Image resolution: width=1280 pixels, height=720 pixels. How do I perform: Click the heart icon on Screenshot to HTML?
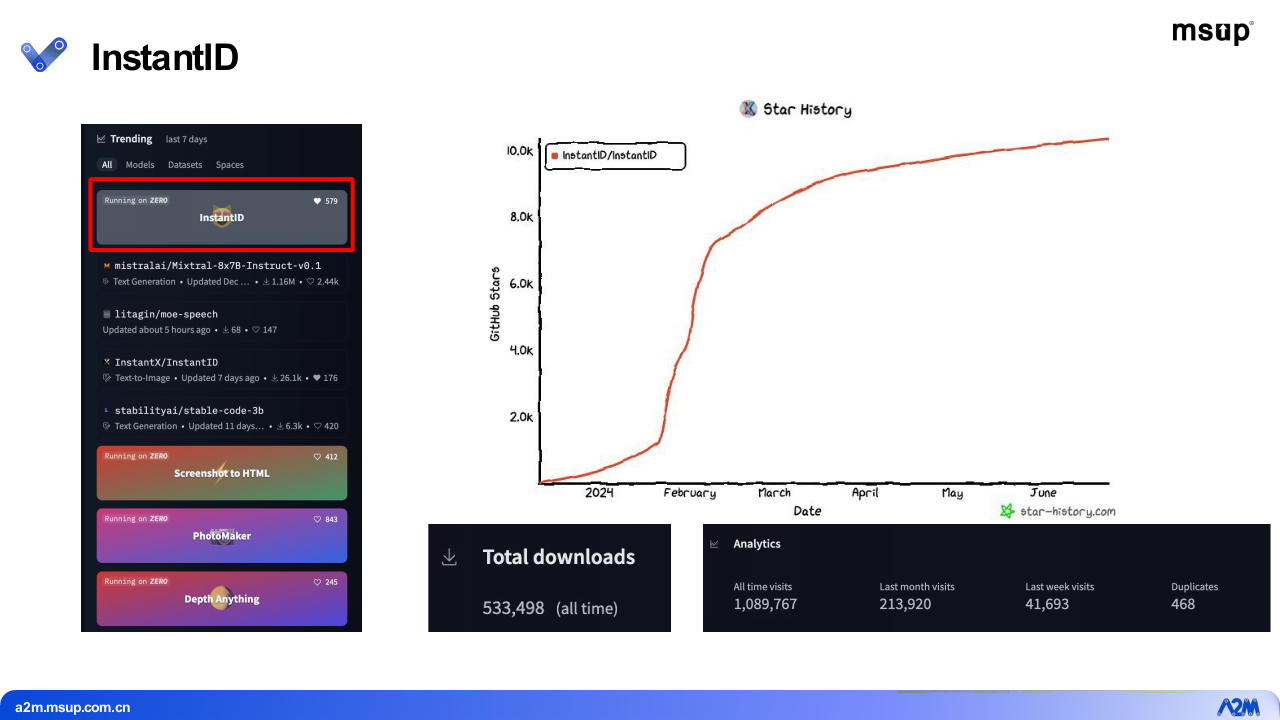[x=318, y=457]
